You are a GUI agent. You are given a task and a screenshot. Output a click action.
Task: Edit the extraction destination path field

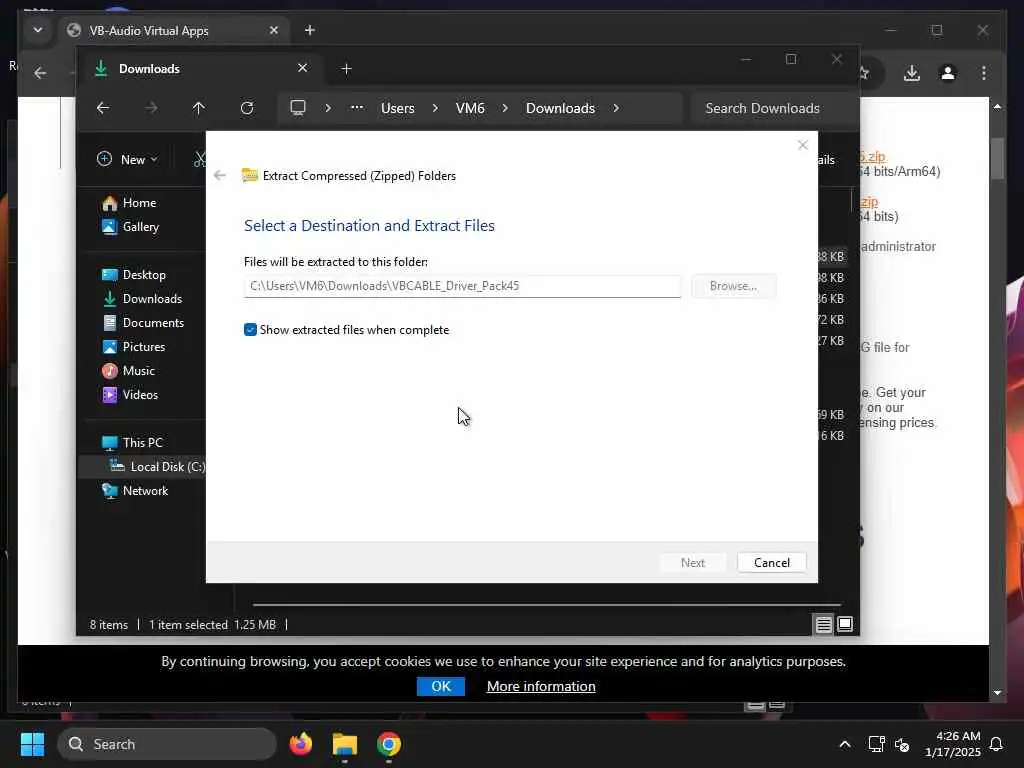462,286
